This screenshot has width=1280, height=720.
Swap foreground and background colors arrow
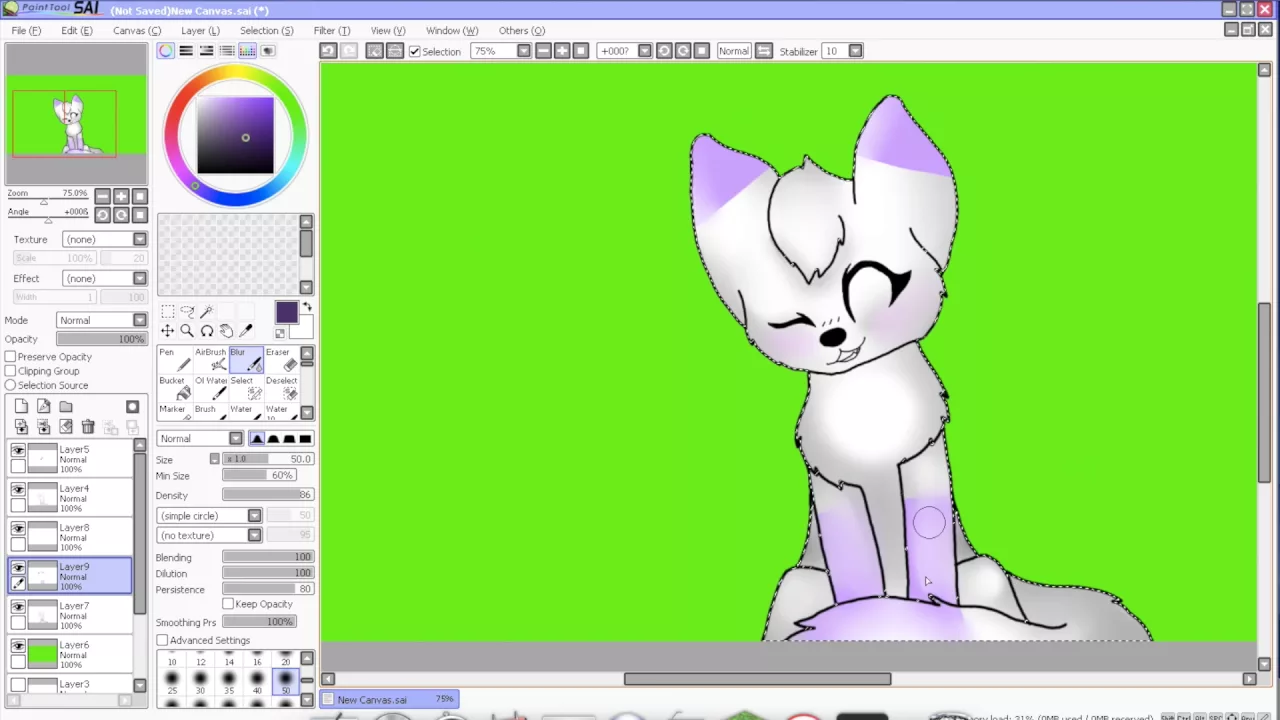coord(306,307)
